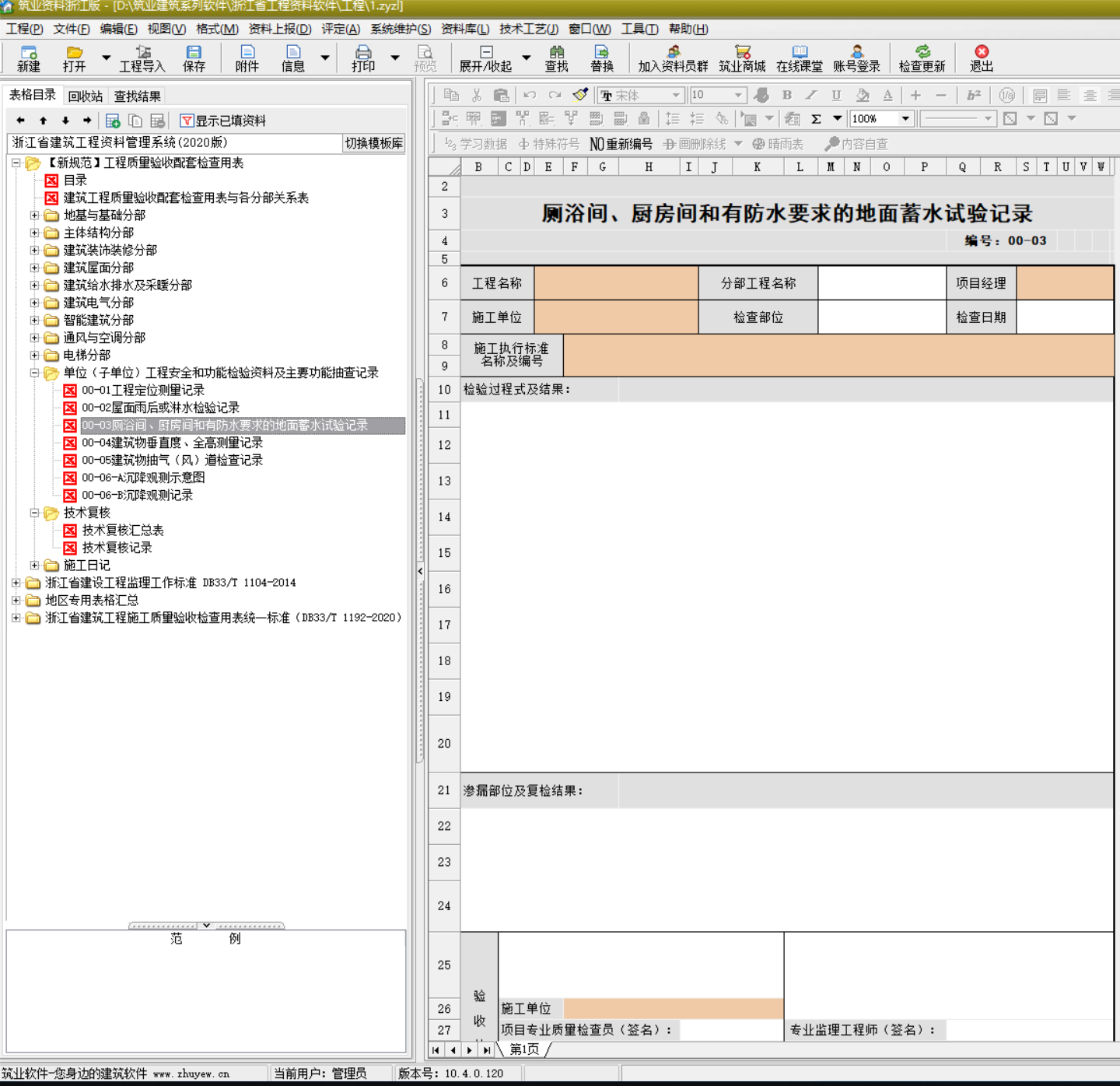This screenshot has width=1120, height=1086.
Task: Toggle the b² superscript button
Action: pyautogui.click(x=974, y=95)
